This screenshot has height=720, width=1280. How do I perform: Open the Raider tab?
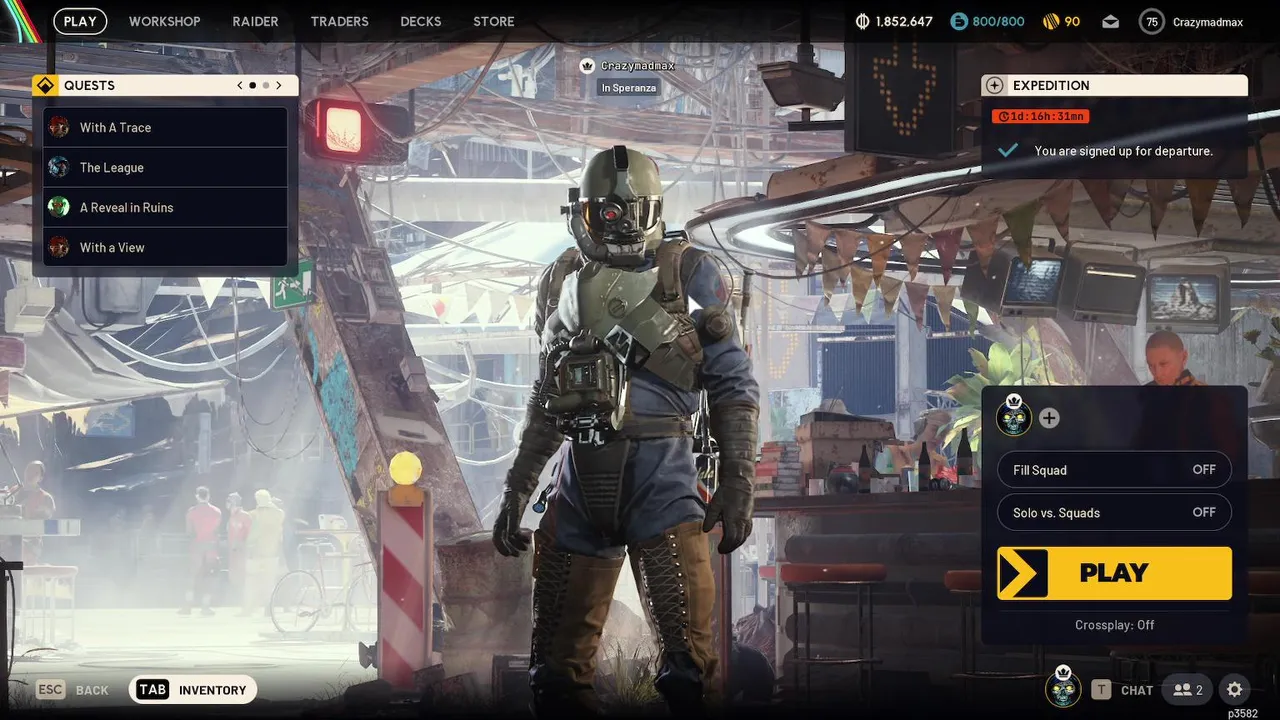click(256, 21)
